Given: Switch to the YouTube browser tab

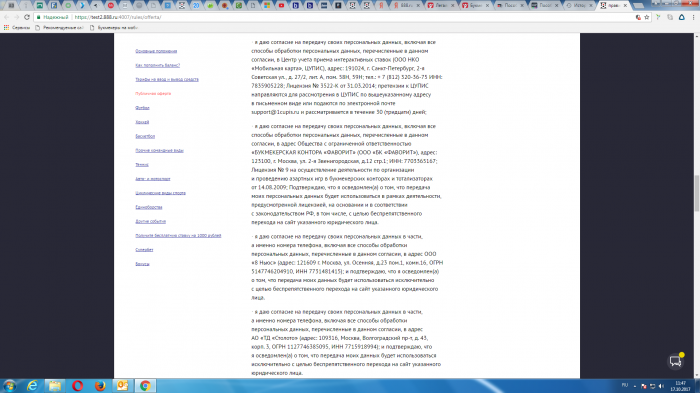Looking at the screenshot, I should tap(281, 5).
